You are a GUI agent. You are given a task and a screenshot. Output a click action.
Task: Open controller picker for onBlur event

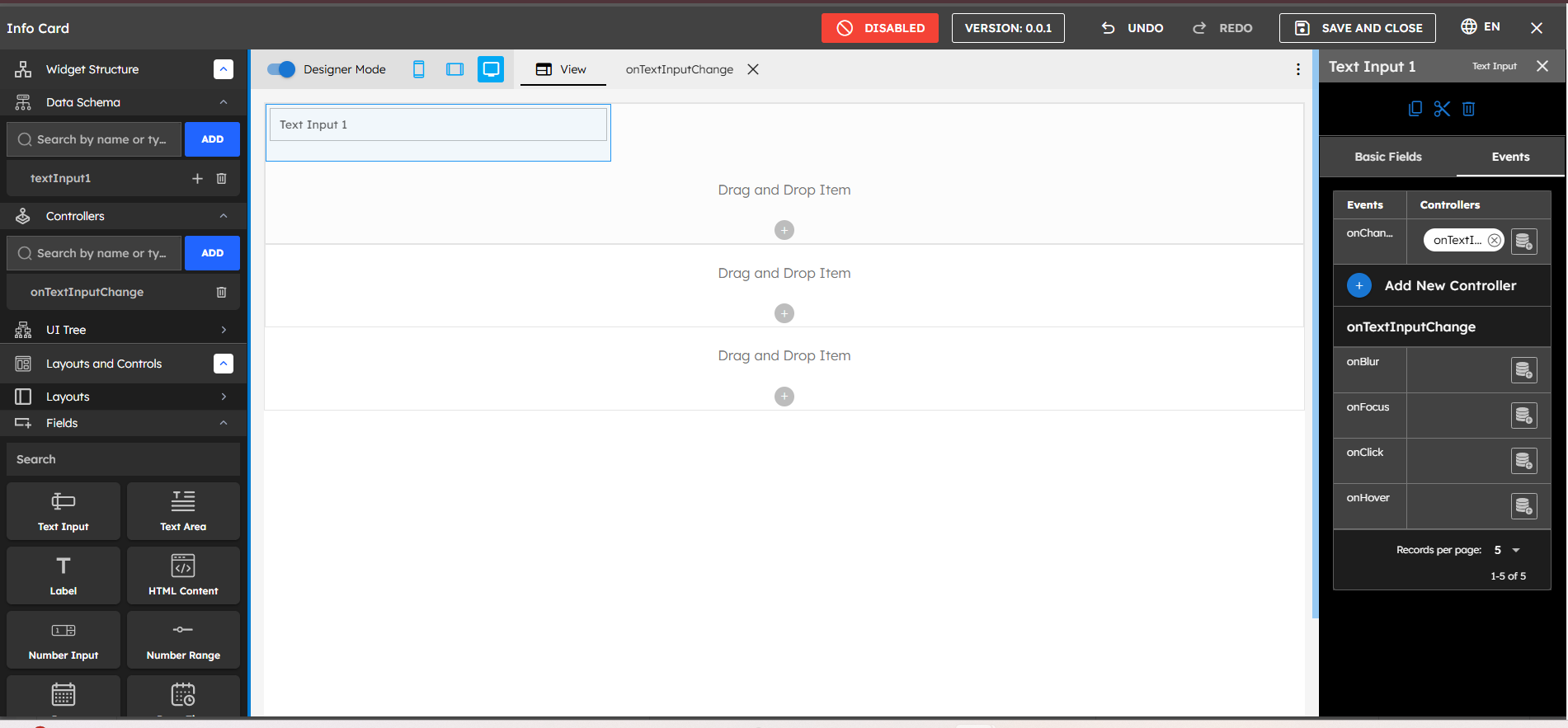[1523, 370]
